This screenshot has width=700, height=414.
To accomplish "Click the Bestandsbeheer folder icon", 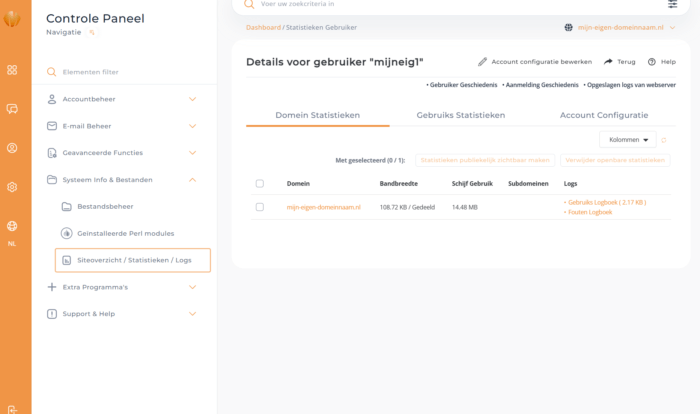I will (x=67, y=206).
